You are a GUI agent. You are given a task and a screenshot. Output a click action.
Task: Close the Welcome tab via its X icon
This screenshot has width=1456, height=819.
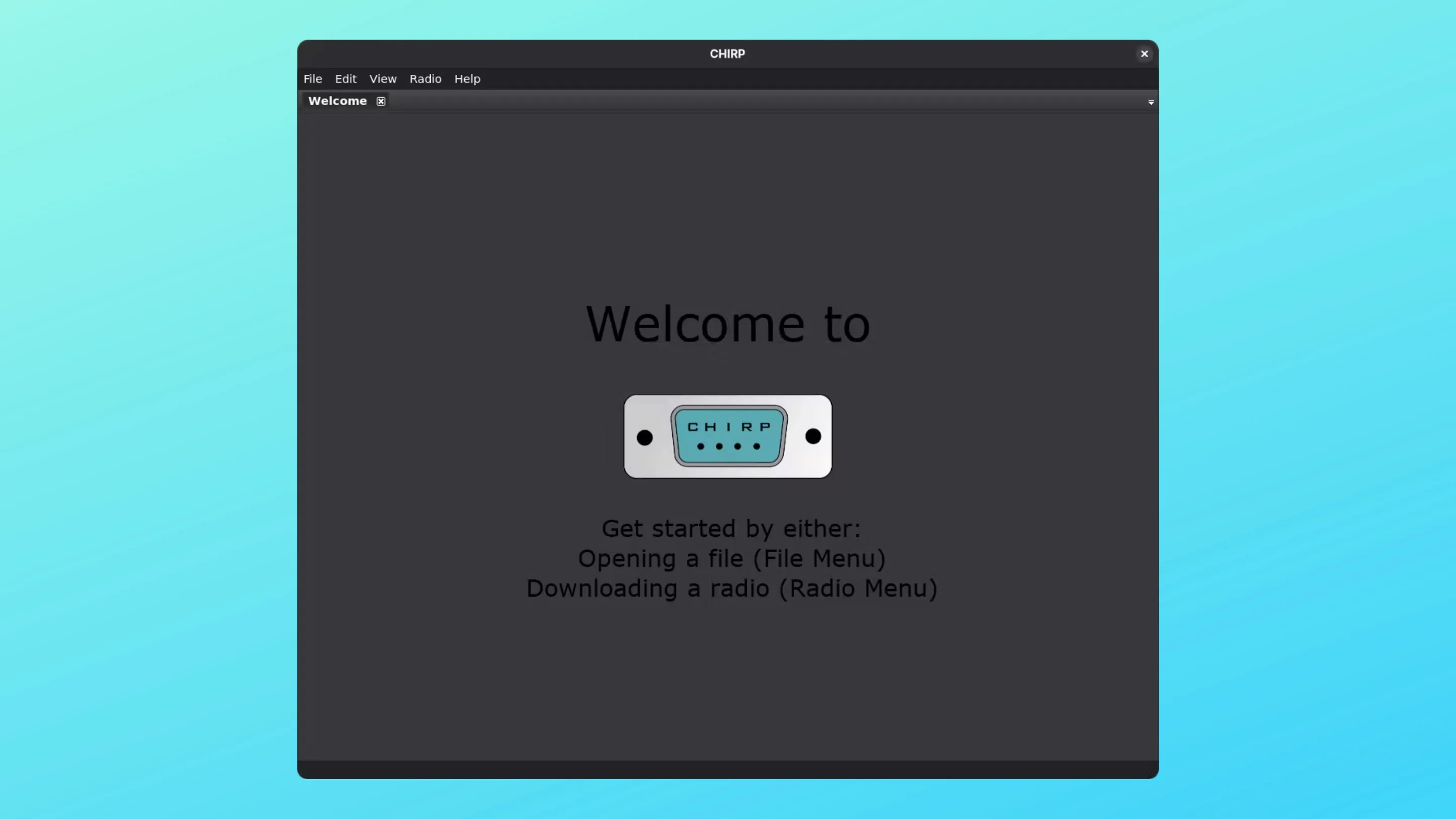(381, 101)
